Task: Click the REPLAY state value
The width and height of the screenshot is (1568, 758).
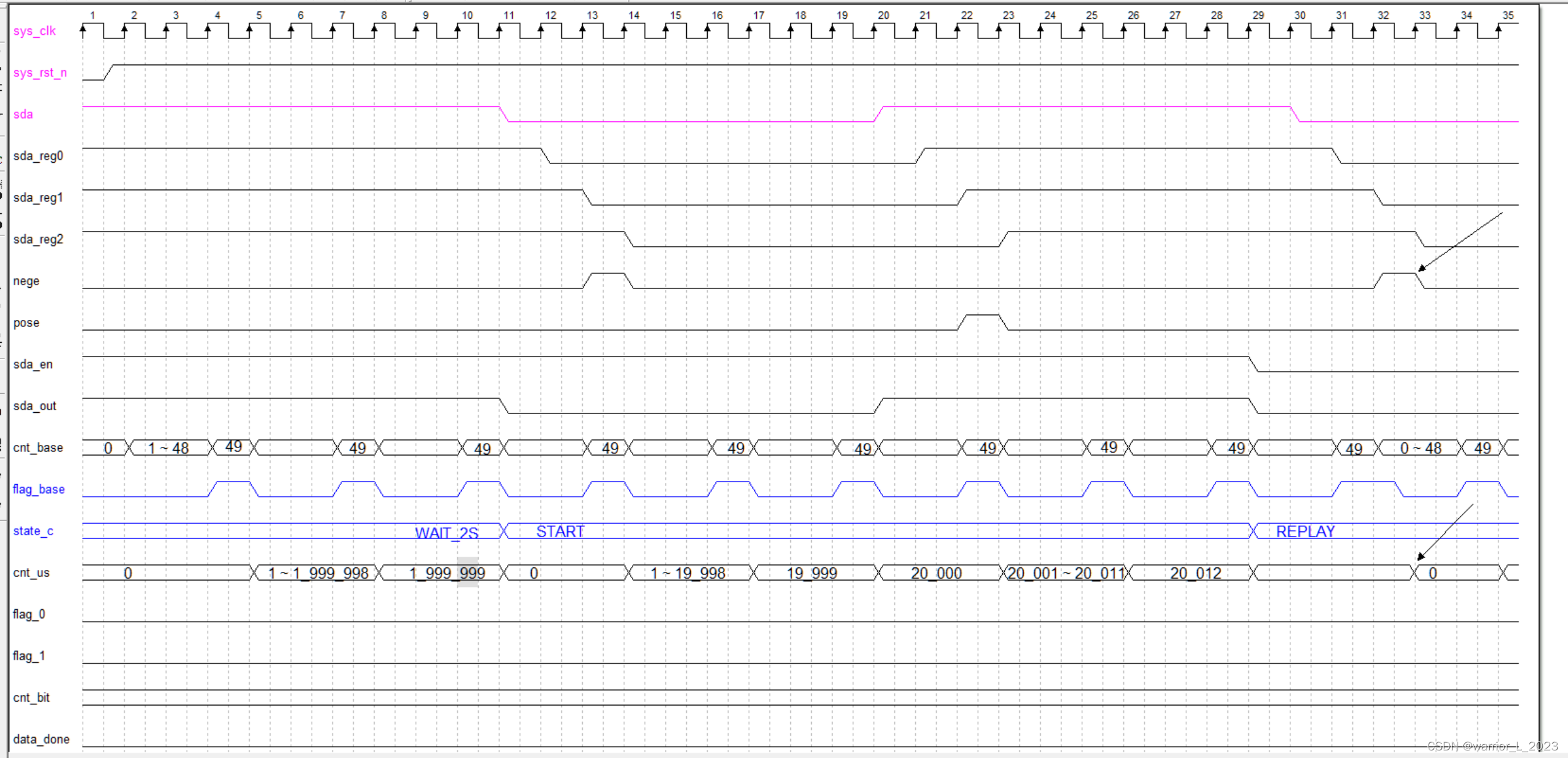Action: (1305, 531)
